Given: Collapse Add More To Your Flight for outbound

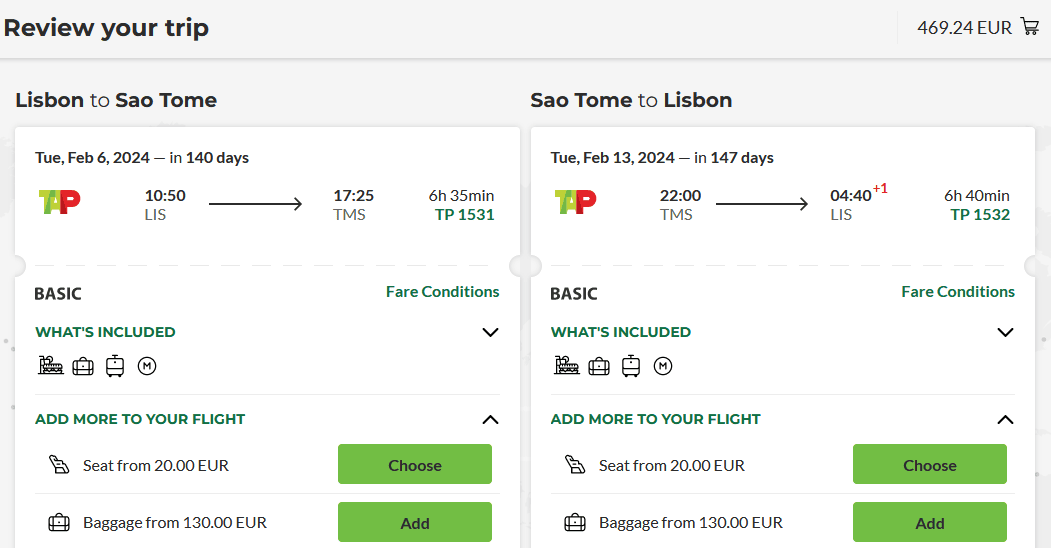Looking at the screenshot, I should click(490, 420).
